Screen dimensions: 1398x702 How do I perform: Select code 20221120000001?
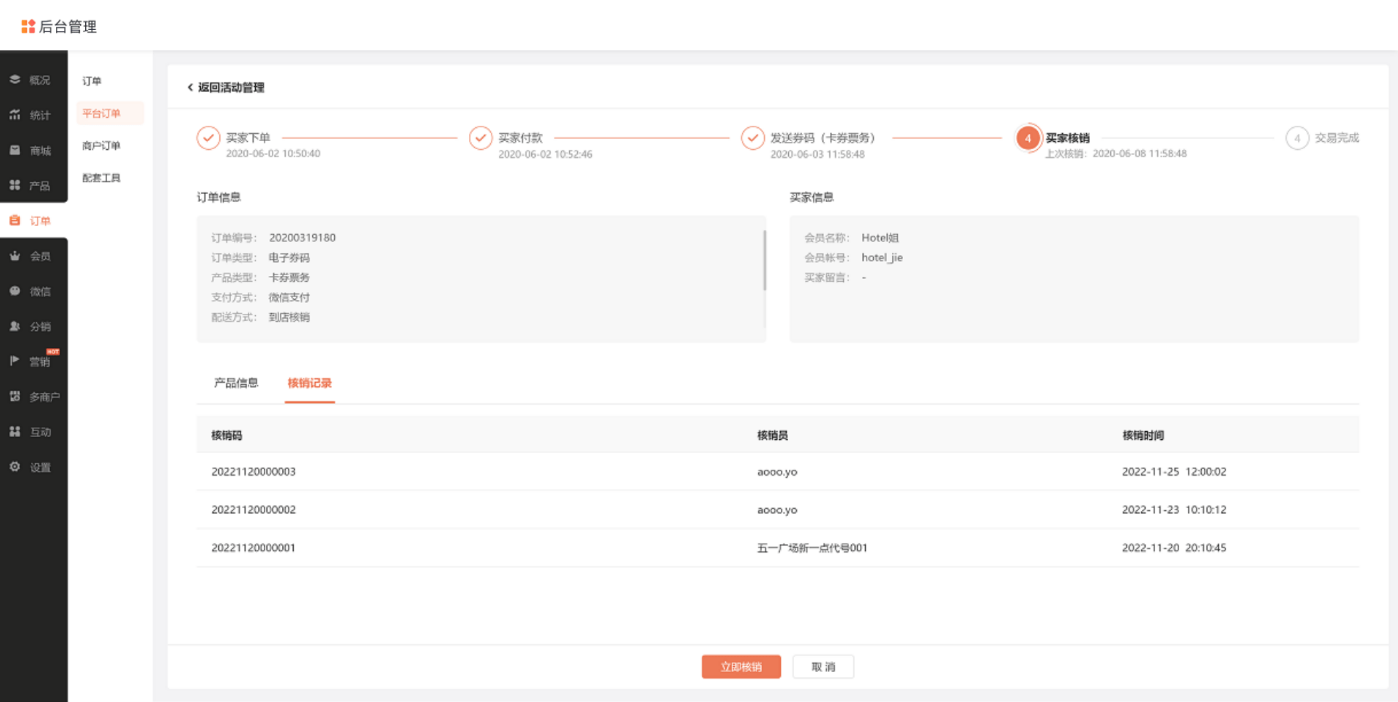pyautogui.click(x=253, y=547)
